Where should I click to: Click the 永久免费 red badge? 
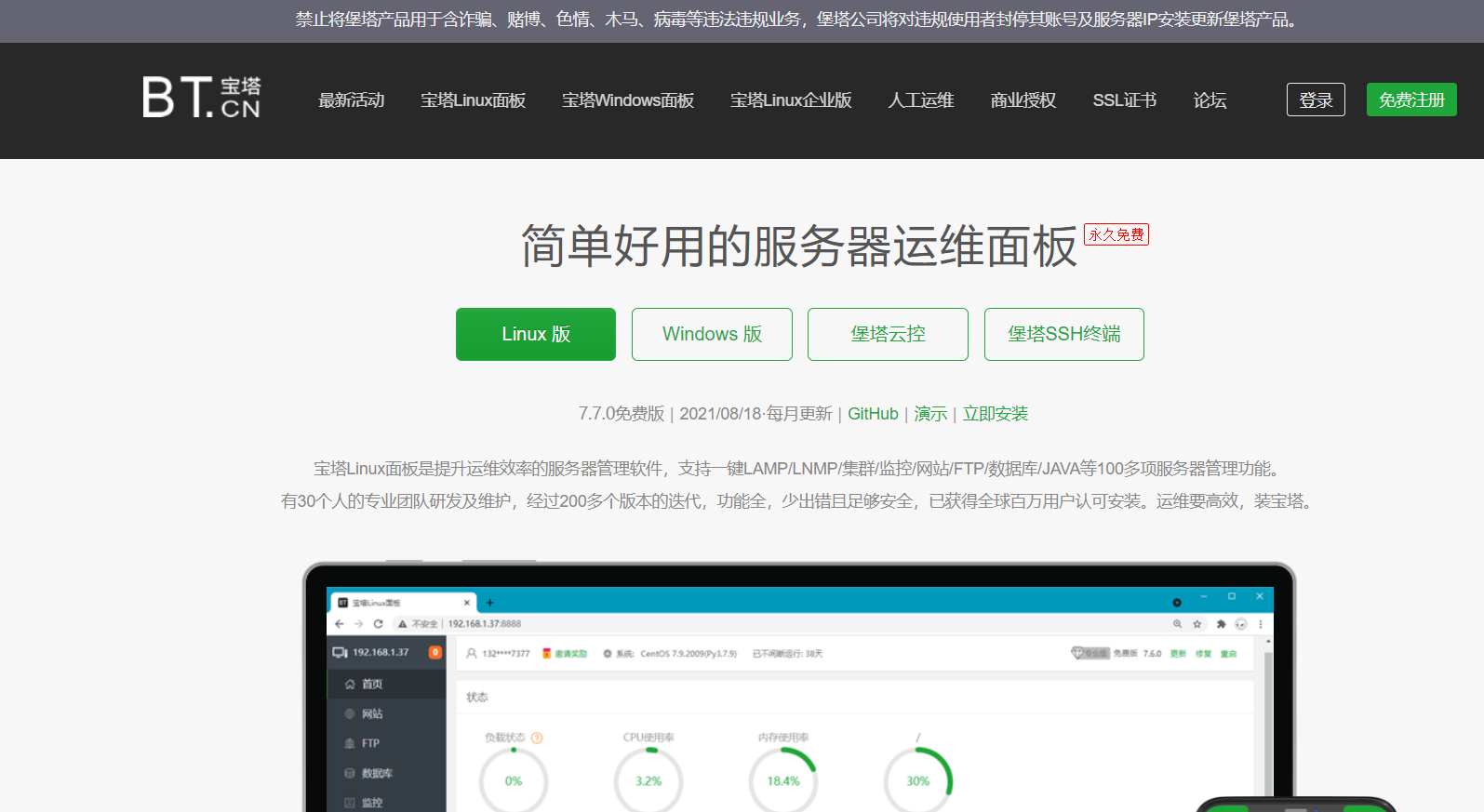coord(1116,234)
